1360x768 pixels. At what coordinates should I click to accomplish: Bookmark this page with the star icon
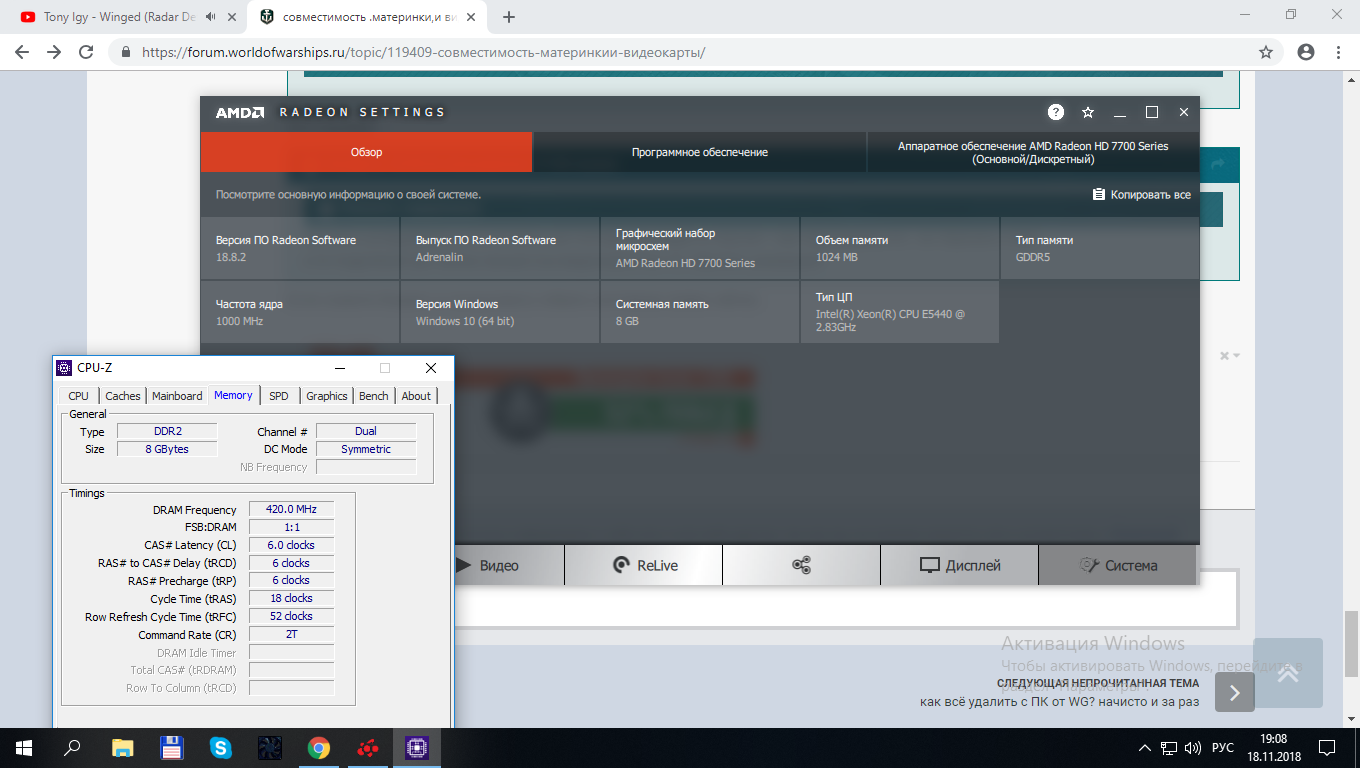(1266, 52)
